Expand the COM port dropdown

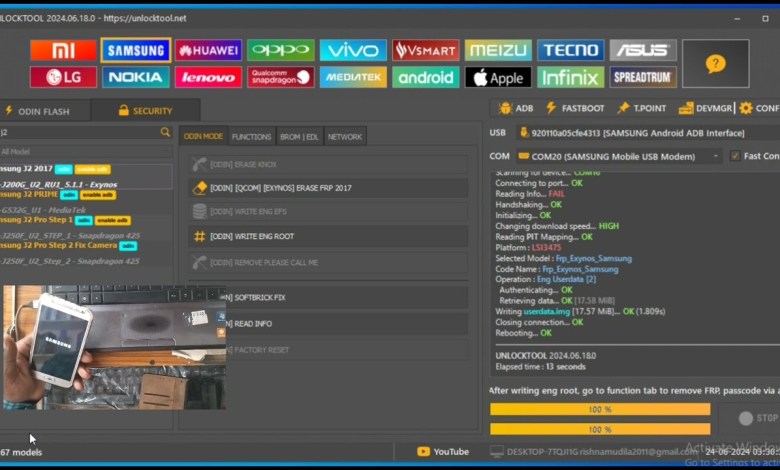716,156
